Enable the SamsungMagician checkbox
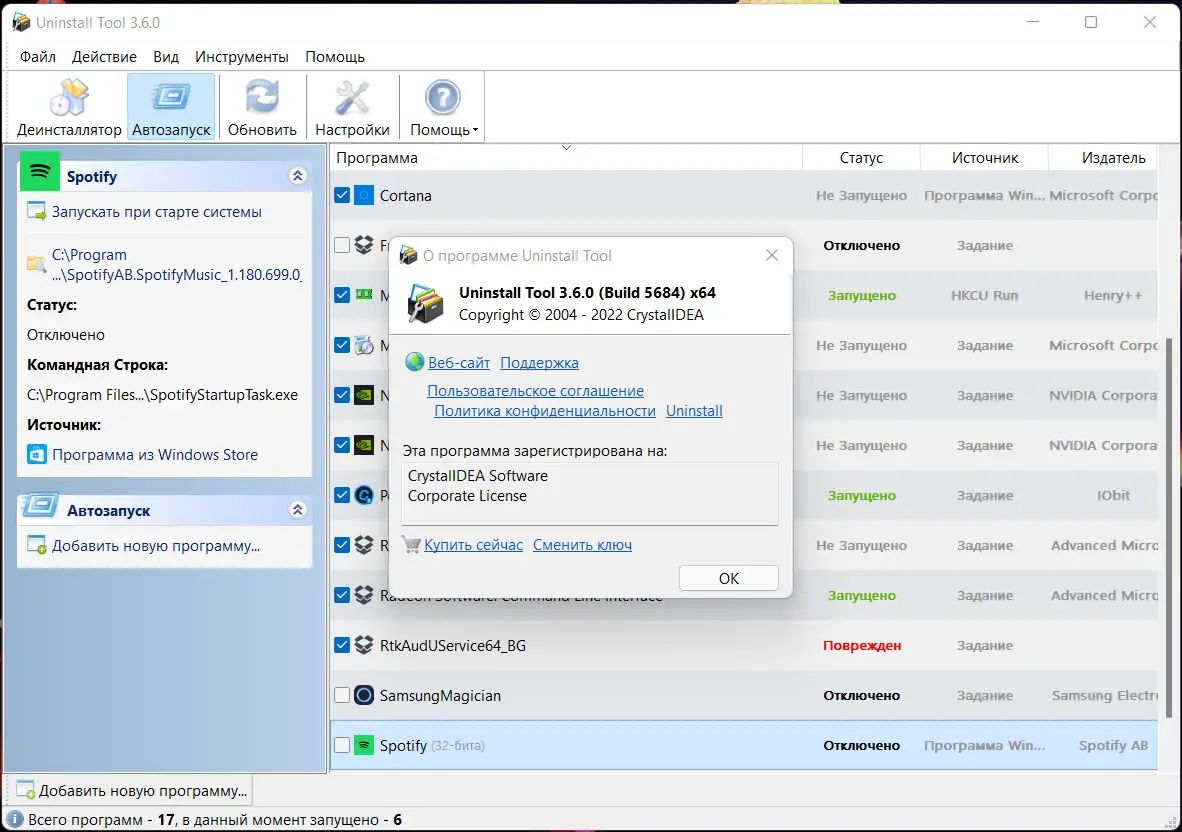This screenshot has width=1182, height=832. click(x=341, y=695)
